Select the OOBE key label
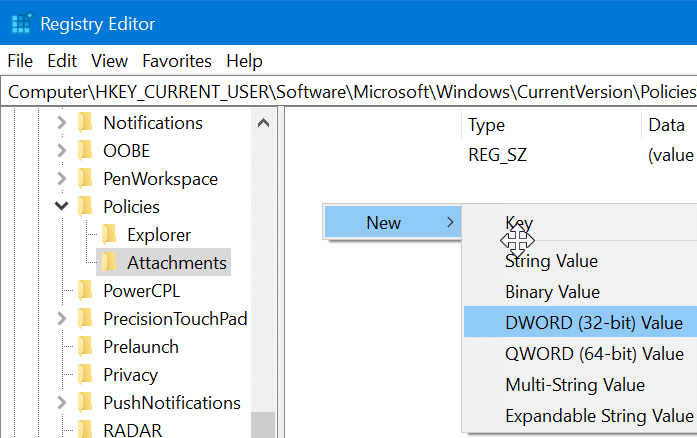Image resolution: width=697 pixels, height=438 pixels. [x=127, y=151]
